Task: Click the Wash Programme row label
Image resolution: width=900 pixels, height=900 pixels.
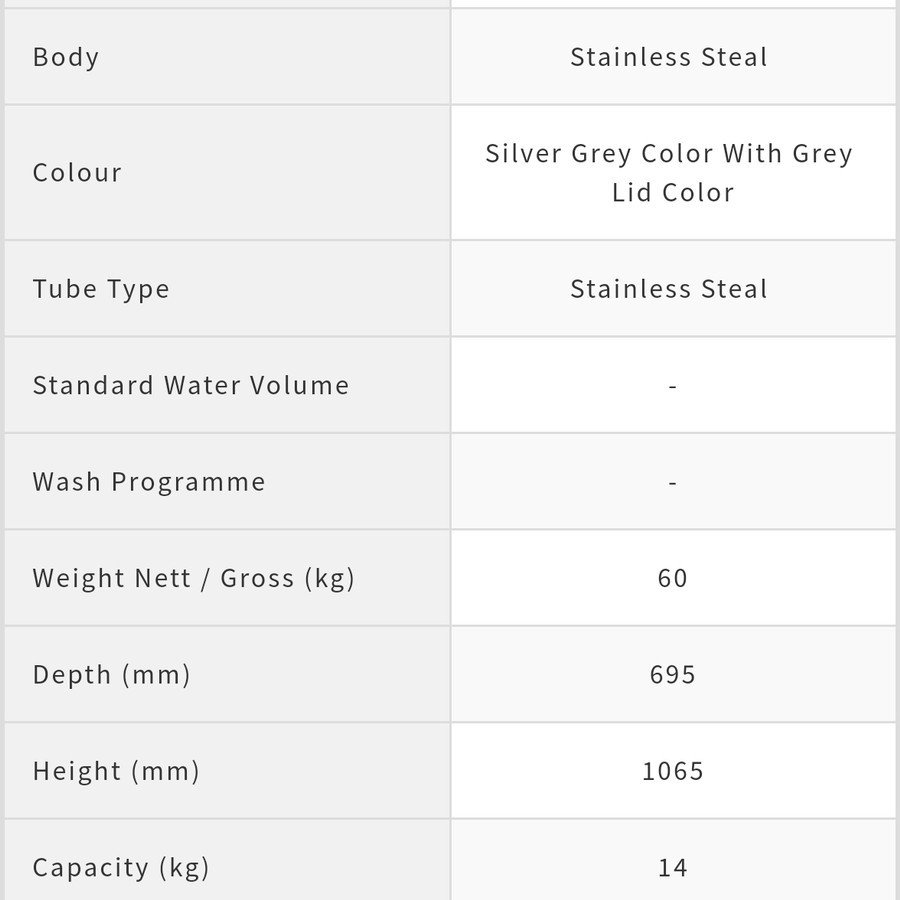Action: point(149,481)
